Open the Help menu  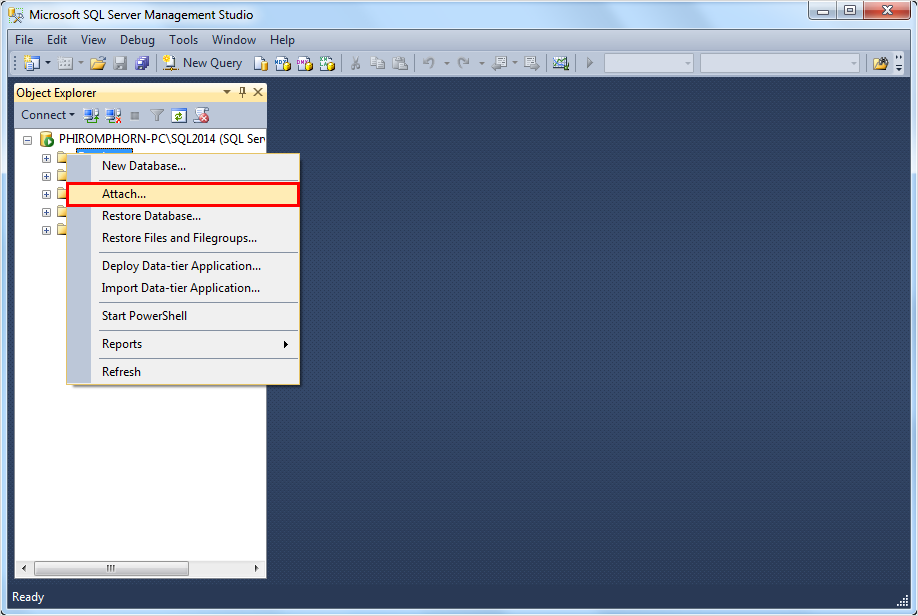282,40
